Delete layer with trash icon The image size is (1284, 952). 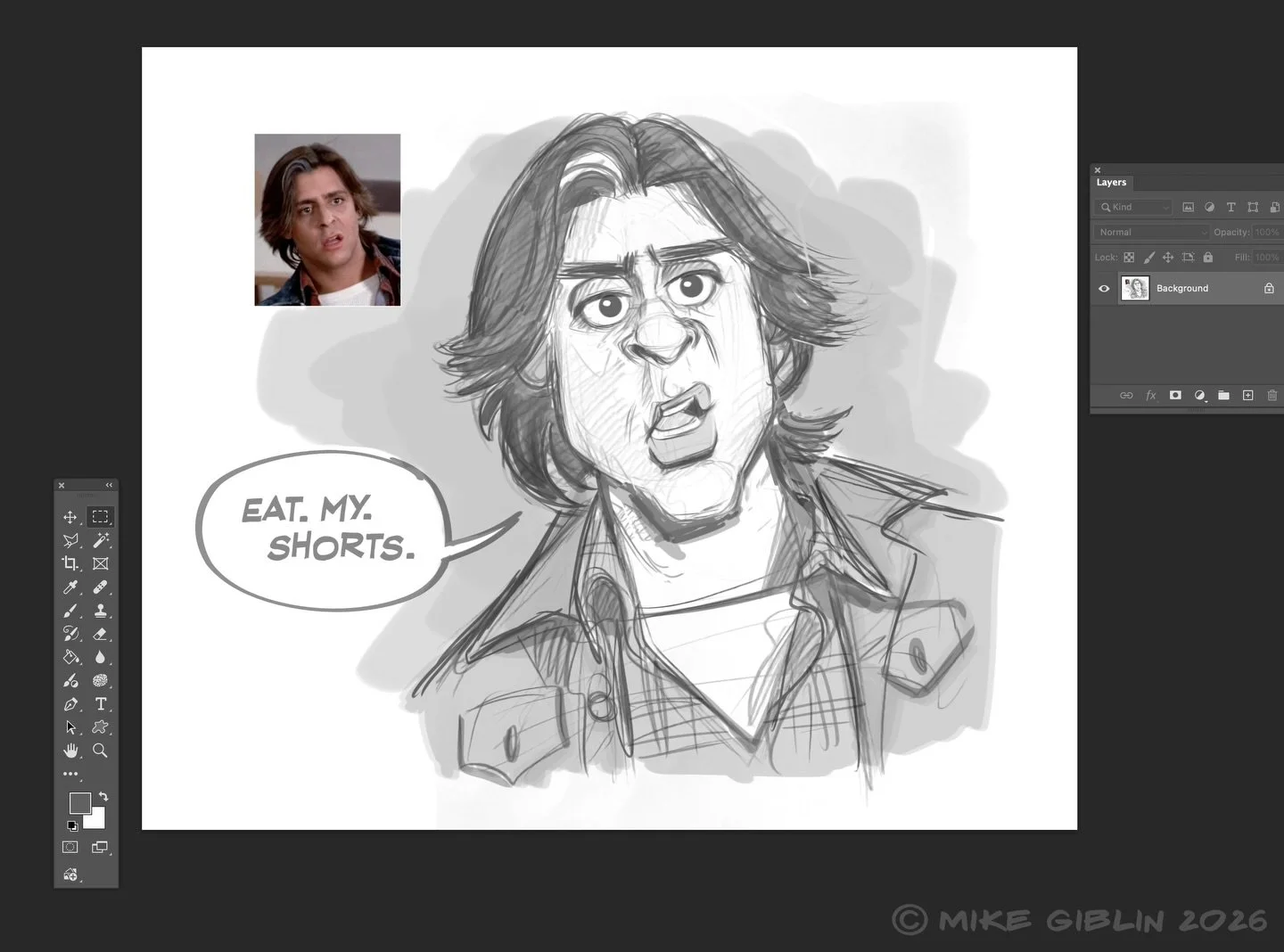(1272, 395)
